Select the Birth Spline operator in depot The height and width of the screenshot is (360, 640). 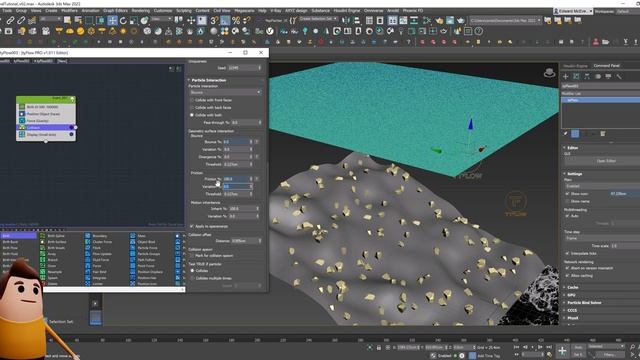pyautogui.click(x=56, y=236)
